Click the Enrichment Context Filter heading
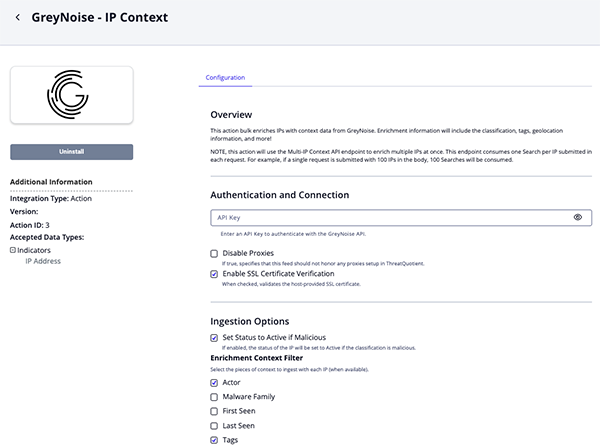This screenshot has width=600, height=447. [256, 358]
